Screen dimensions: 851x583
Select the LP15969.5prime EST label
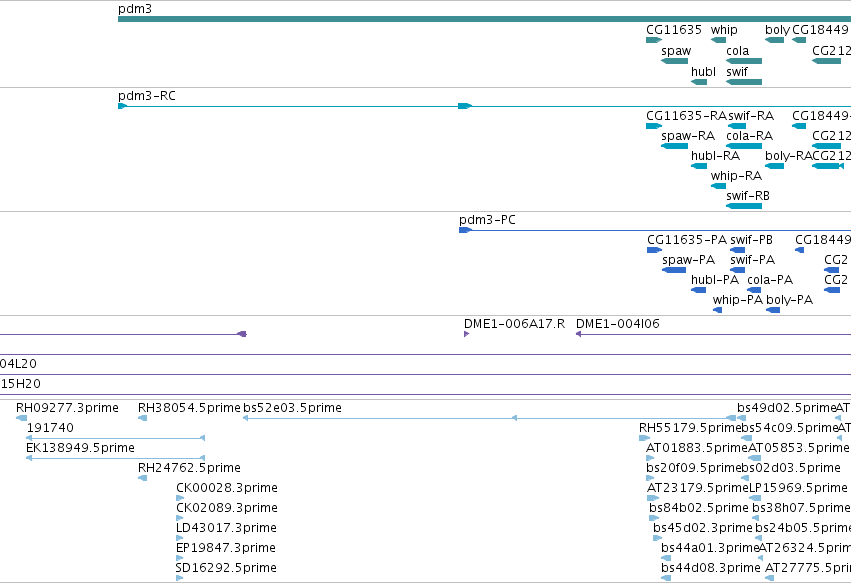[798, 488]
